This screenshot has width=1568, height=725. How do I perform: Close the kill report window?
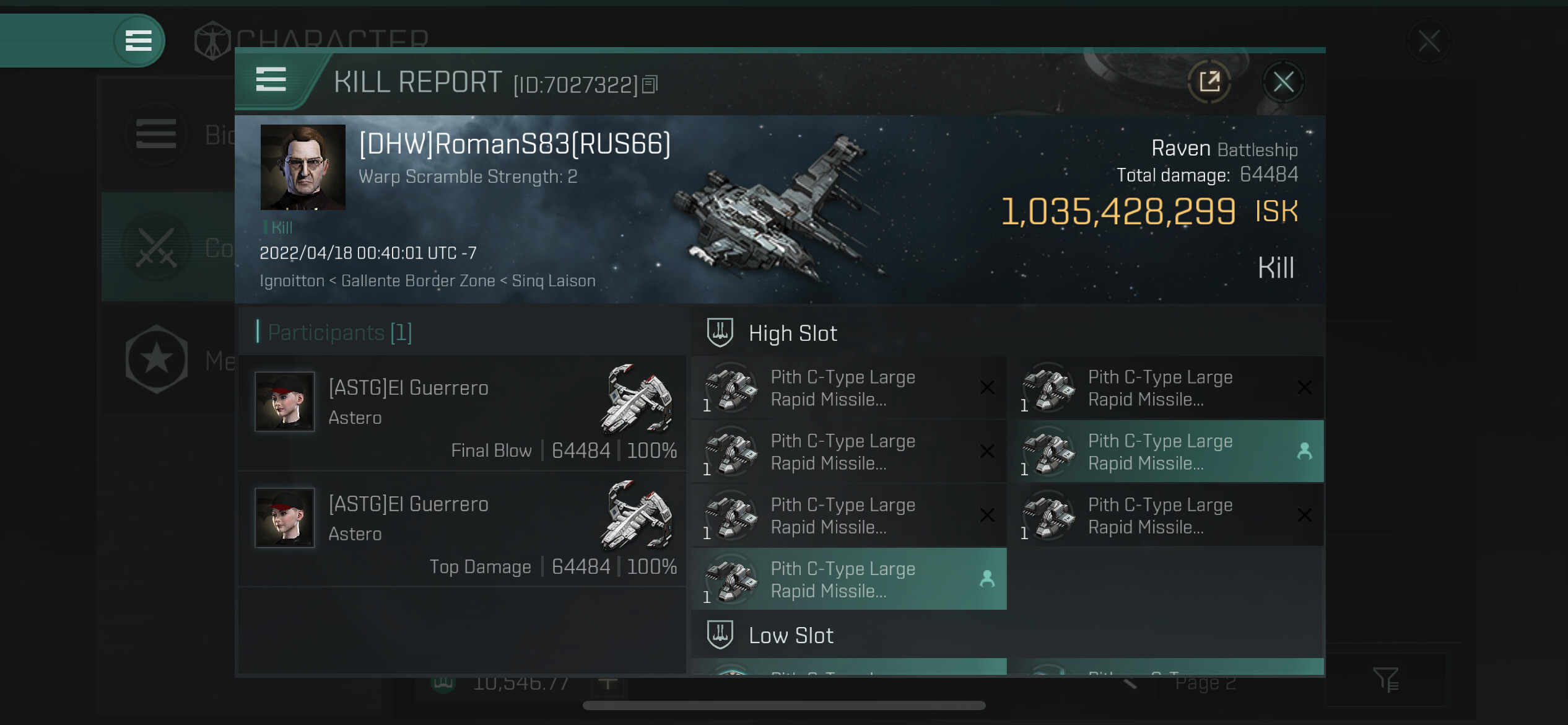tap(1283, 81)
